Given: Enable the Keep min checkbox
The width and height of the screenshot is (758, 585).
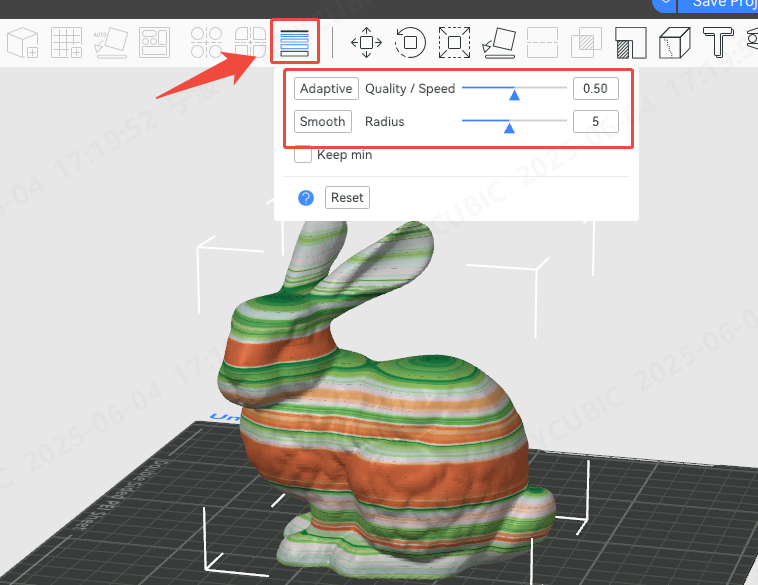Looking at the screenshot, I should click(x=303, y=155).
